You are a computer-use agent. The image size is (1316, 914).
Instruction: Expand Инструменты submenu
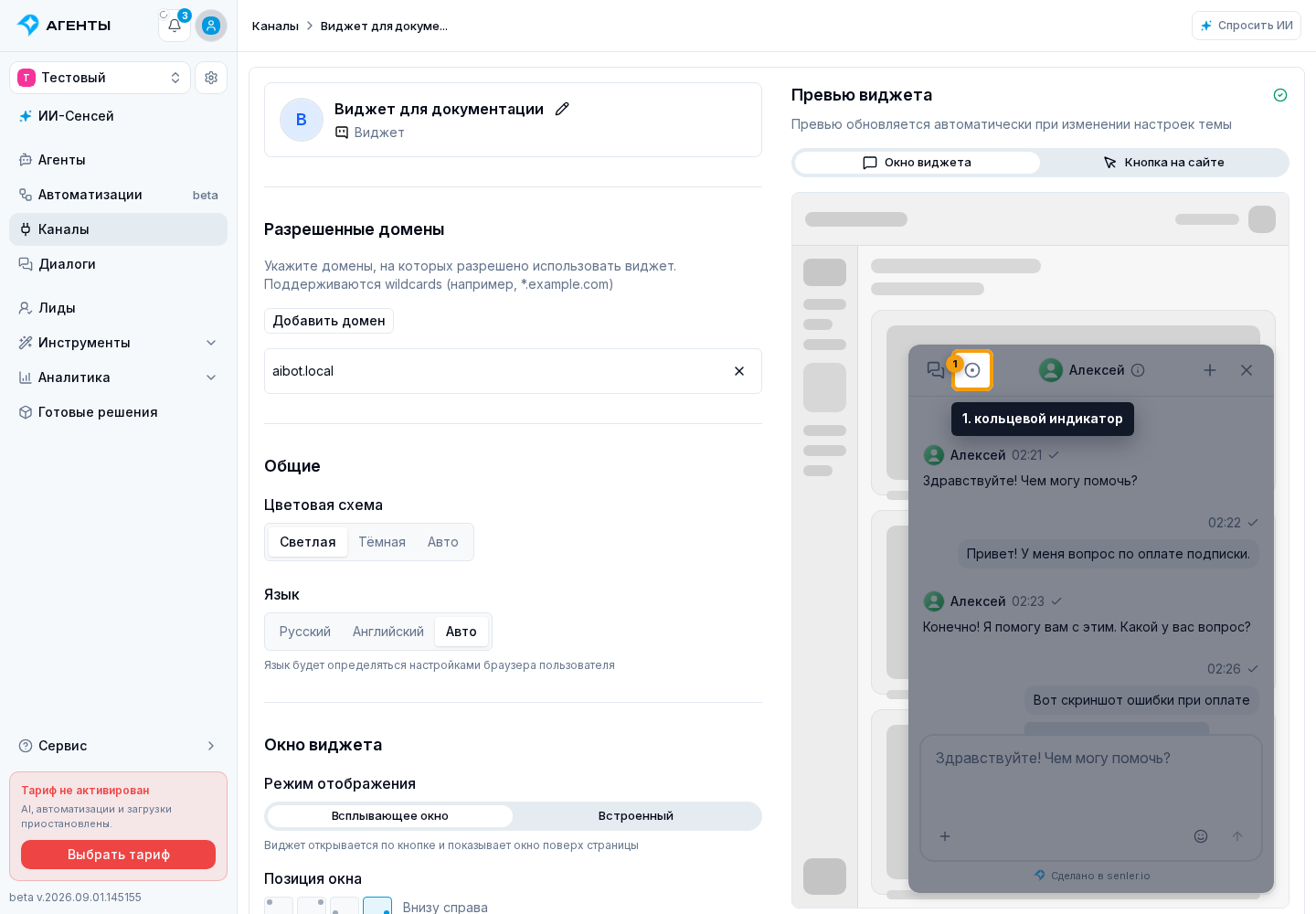(x=119, y=343)
